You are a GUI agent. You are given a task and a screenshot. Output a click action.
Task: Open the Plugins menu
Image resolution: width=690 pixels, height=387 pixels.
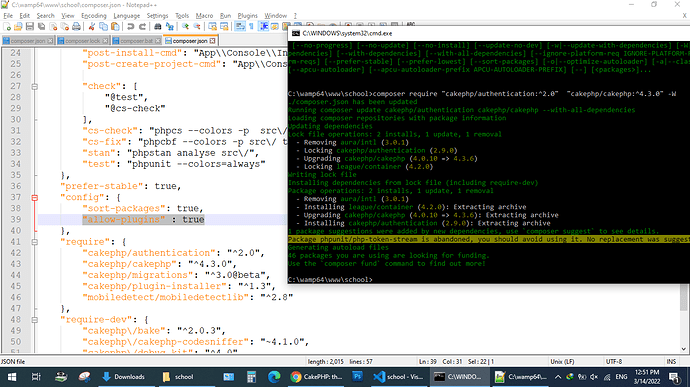[247, 15]
